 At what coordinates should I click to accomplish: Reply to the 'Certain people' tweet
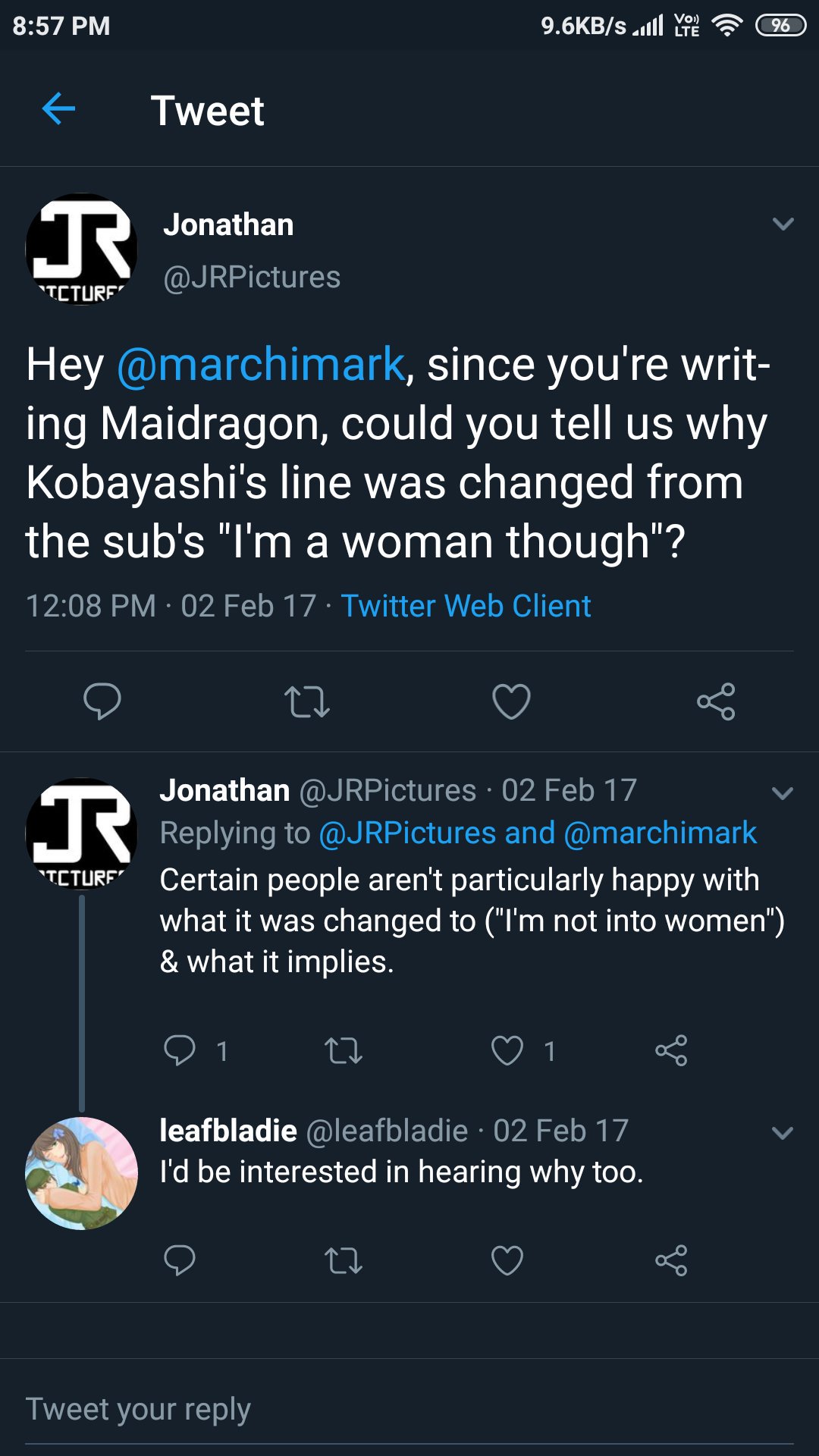(x=180, y=1050)
